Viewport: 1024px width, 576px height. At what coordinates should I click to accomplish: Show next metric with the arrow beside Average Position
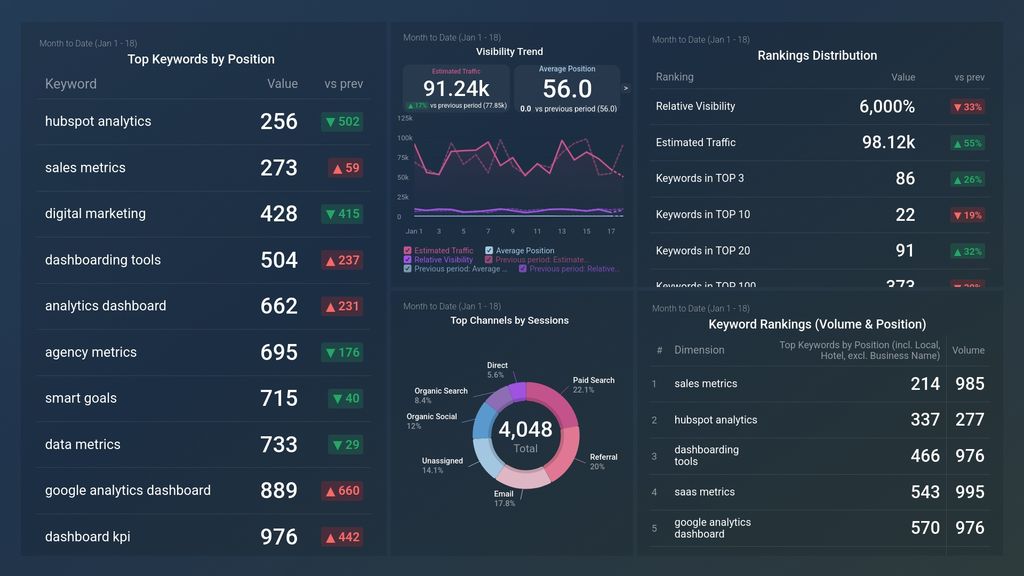pos(626,88)
